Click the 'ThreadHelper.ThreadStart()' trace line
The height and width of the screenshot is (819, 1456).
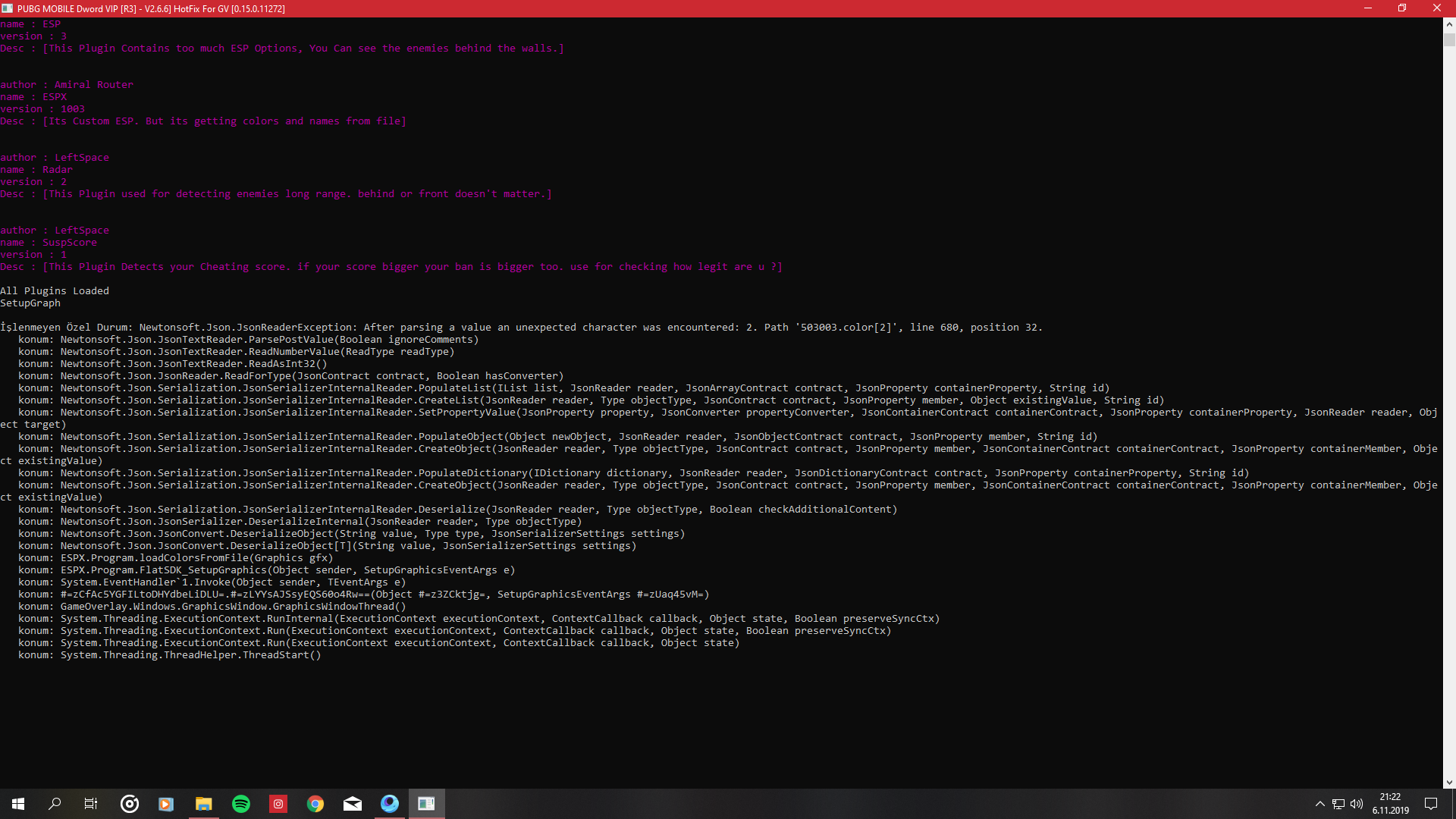coord(170,655)
